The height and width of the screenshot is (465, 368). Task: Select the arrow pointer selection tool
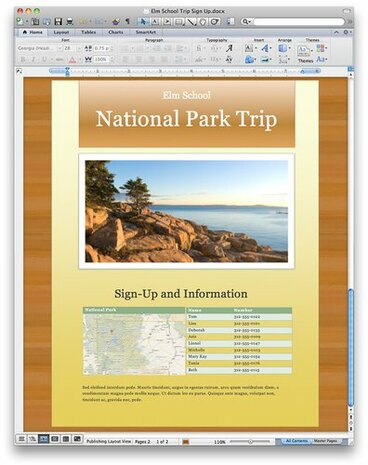tap(143, 22)
